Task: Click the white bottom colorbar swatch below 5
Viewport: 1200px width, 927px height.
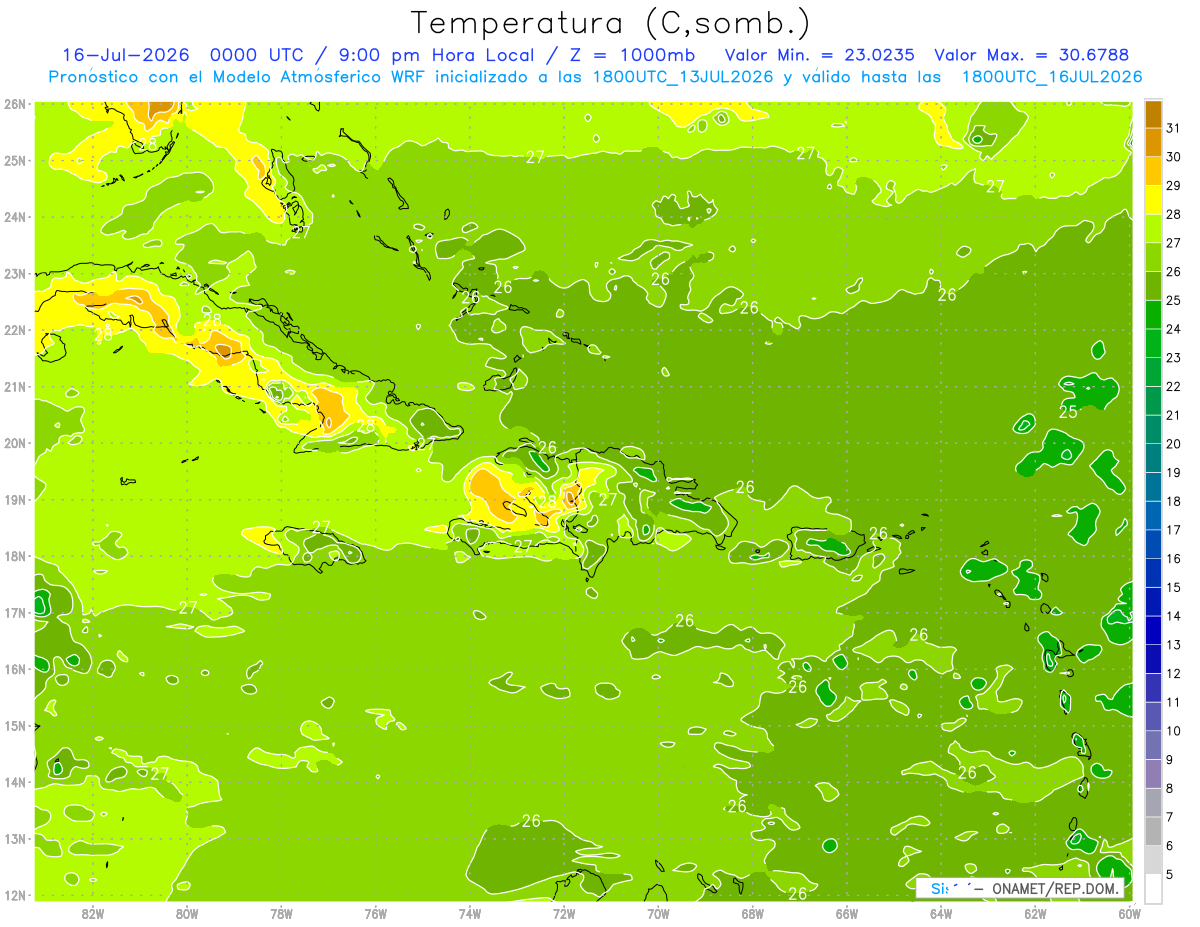Action: 1153,888
